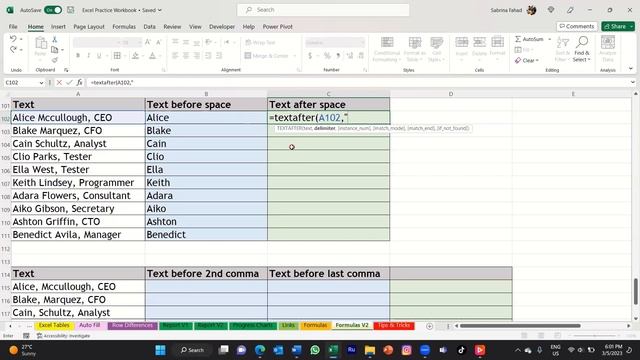This screenshot has height=360, width=640.
Task: Open the Insert ribbon tab
Action: [58, 27]
